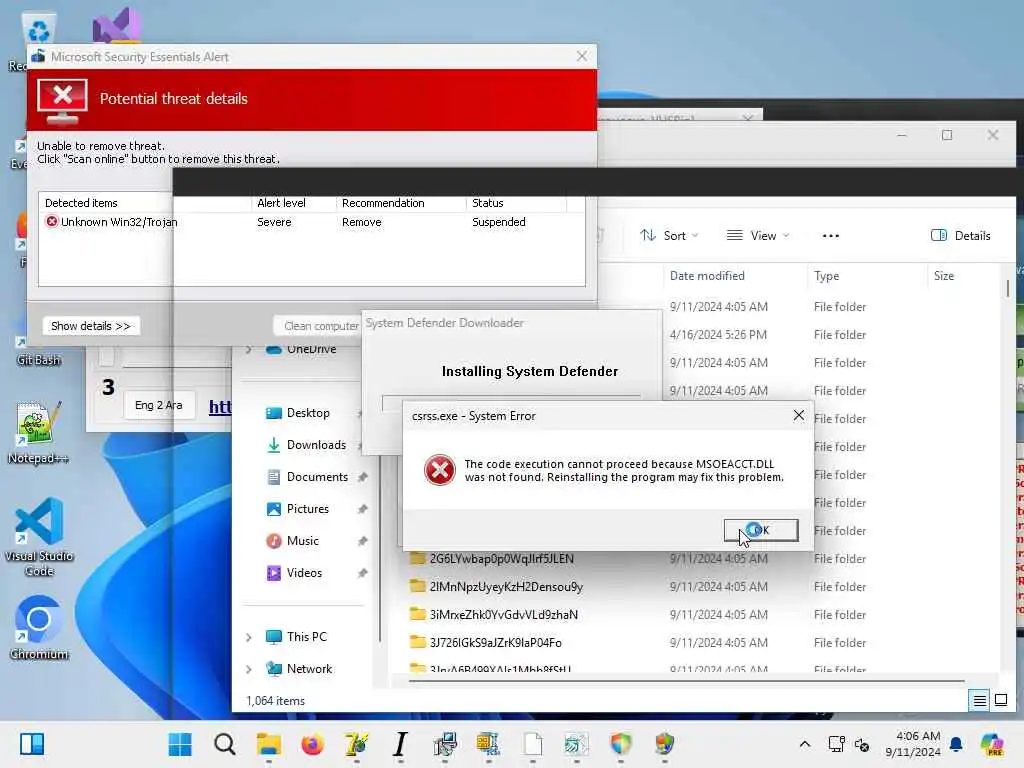Open the Chromium desktop shortcut
1024x768 pixels.
point(39,627)
